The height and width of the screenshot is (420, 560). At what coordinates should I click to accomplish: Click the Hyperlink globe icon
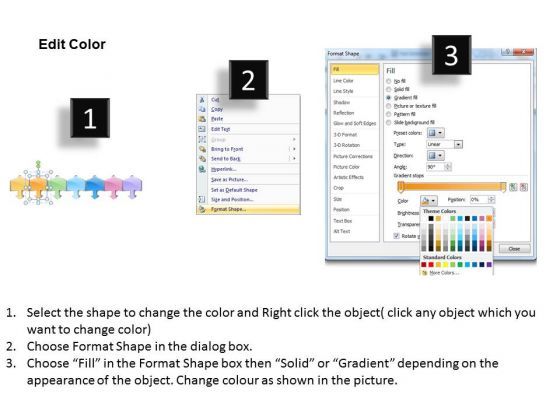coord(202,169)
